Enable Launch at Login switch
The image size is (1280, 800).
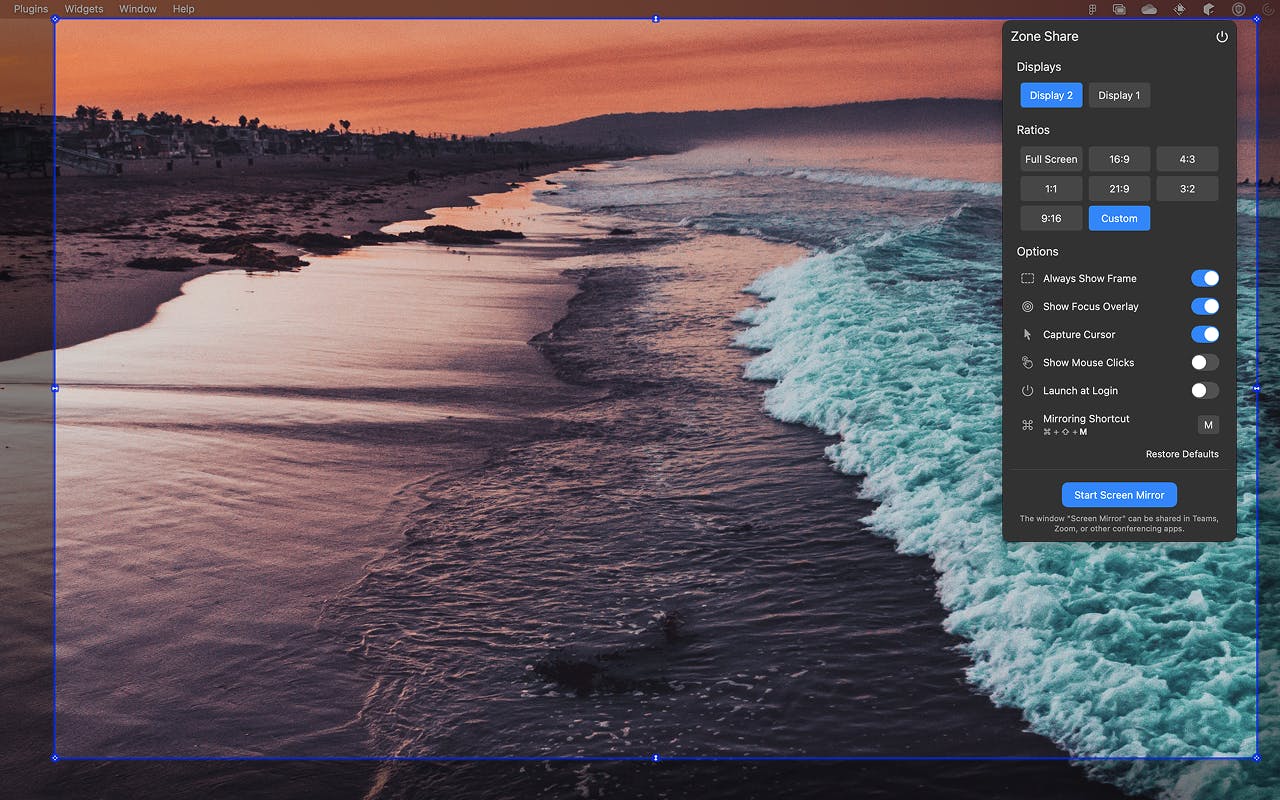tap(1205, 390)
